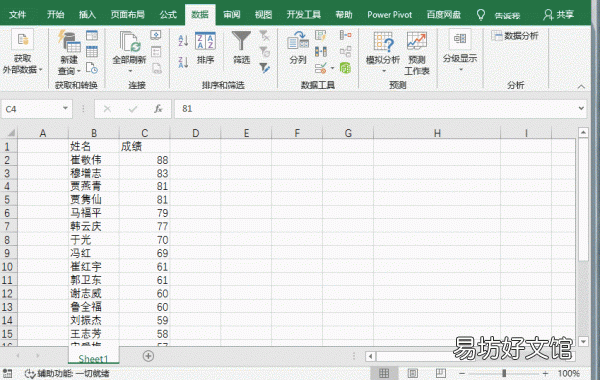Click the Advanced filter icon
This screenshot has height=380, width=600.
(264, 68)
